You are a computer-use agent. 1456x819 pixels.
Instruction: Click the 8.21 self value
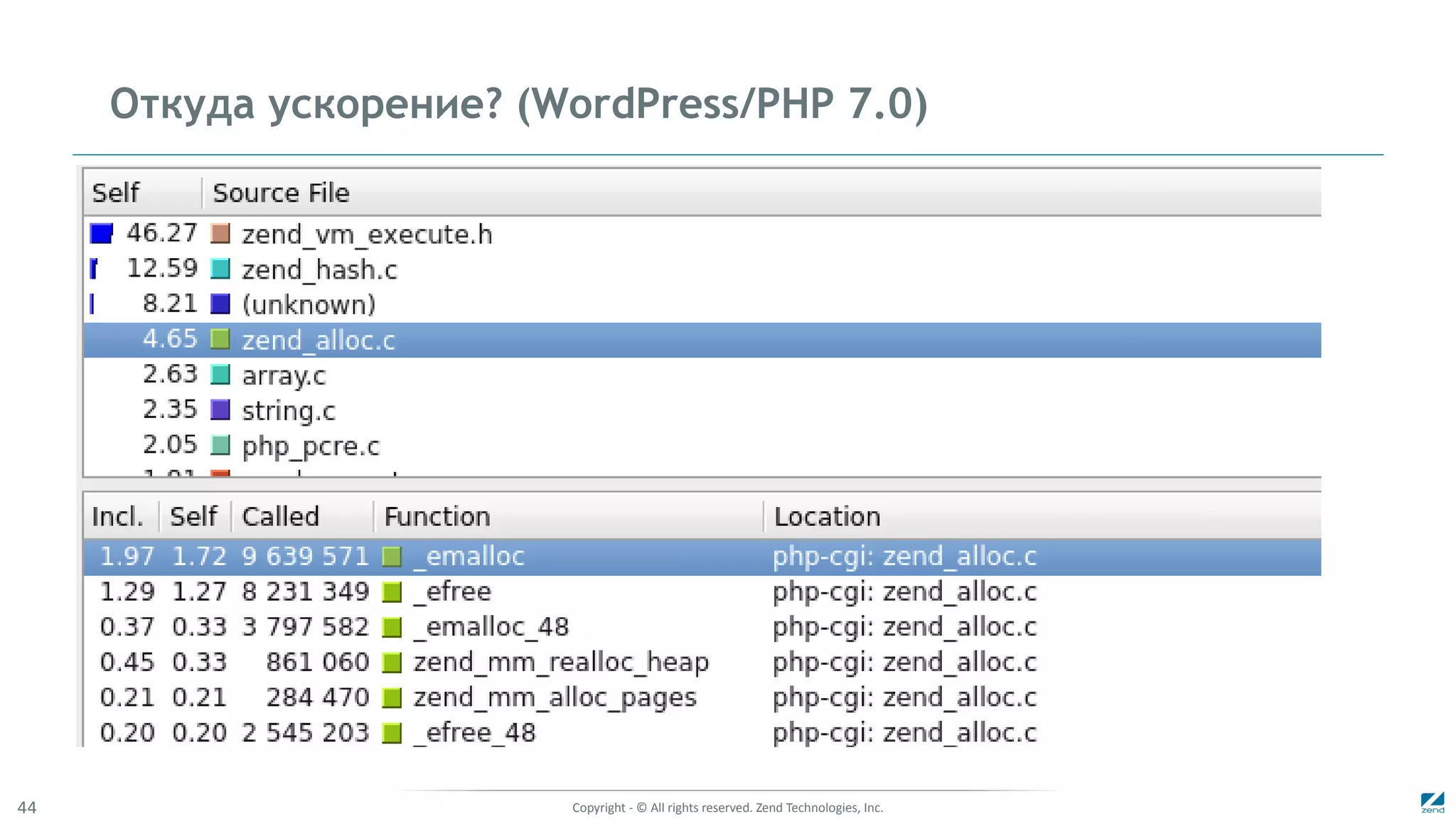[171, 304]
